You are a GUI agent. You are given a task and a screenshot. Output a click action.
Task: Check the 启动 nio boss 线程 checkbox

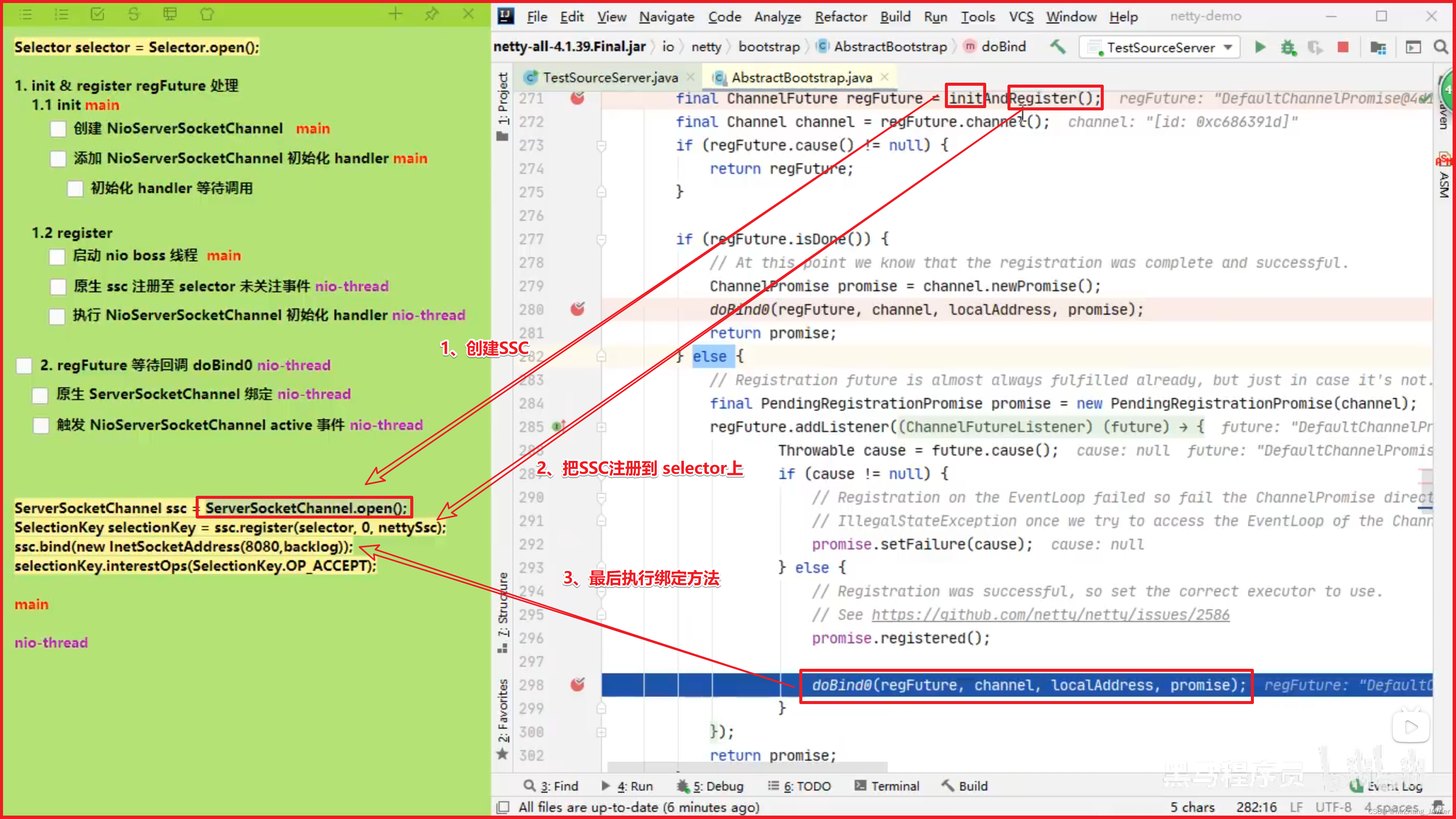click(x=56, y=256)
